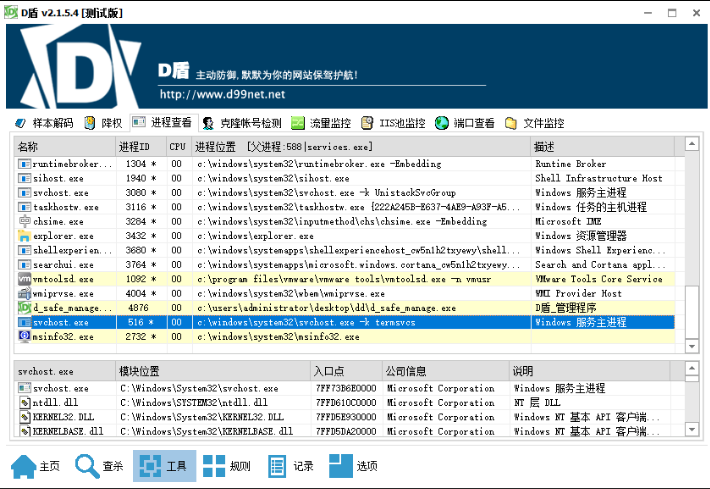Select the 进程查看 tab
The width and height of the screenshot is (710, 489).
coord(164,122)
